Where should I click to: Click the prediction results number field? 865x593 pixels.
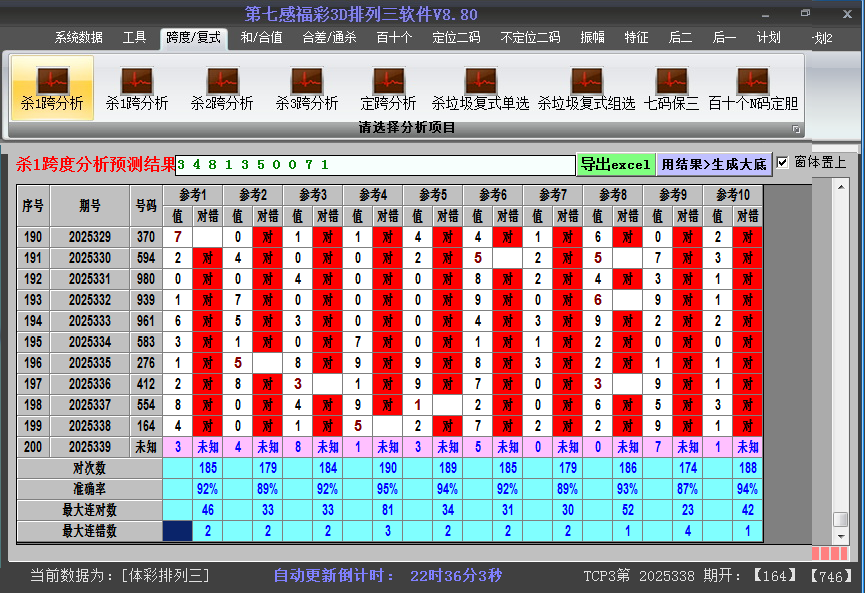375,164
